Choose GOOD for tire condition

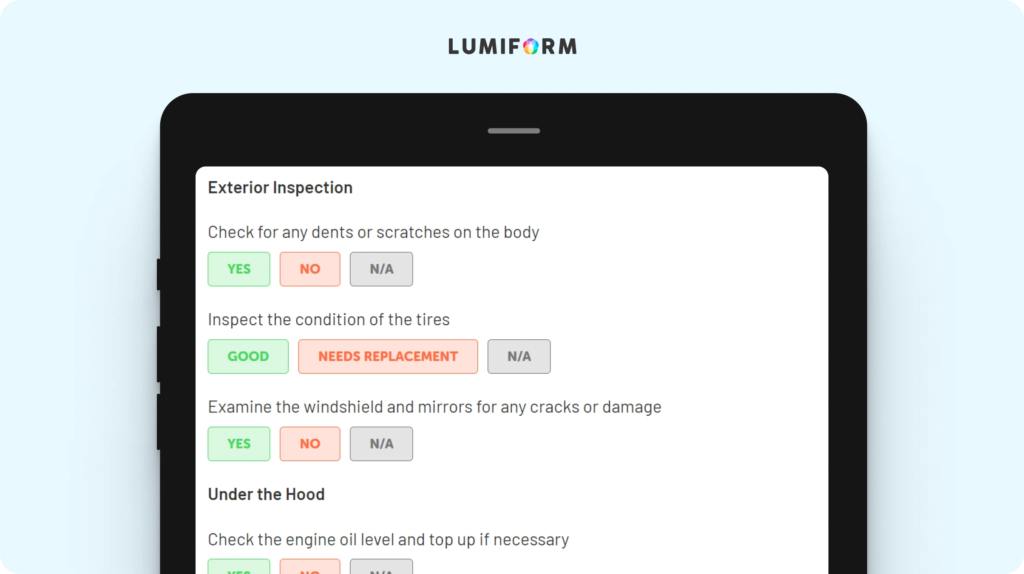pos(248,357)
